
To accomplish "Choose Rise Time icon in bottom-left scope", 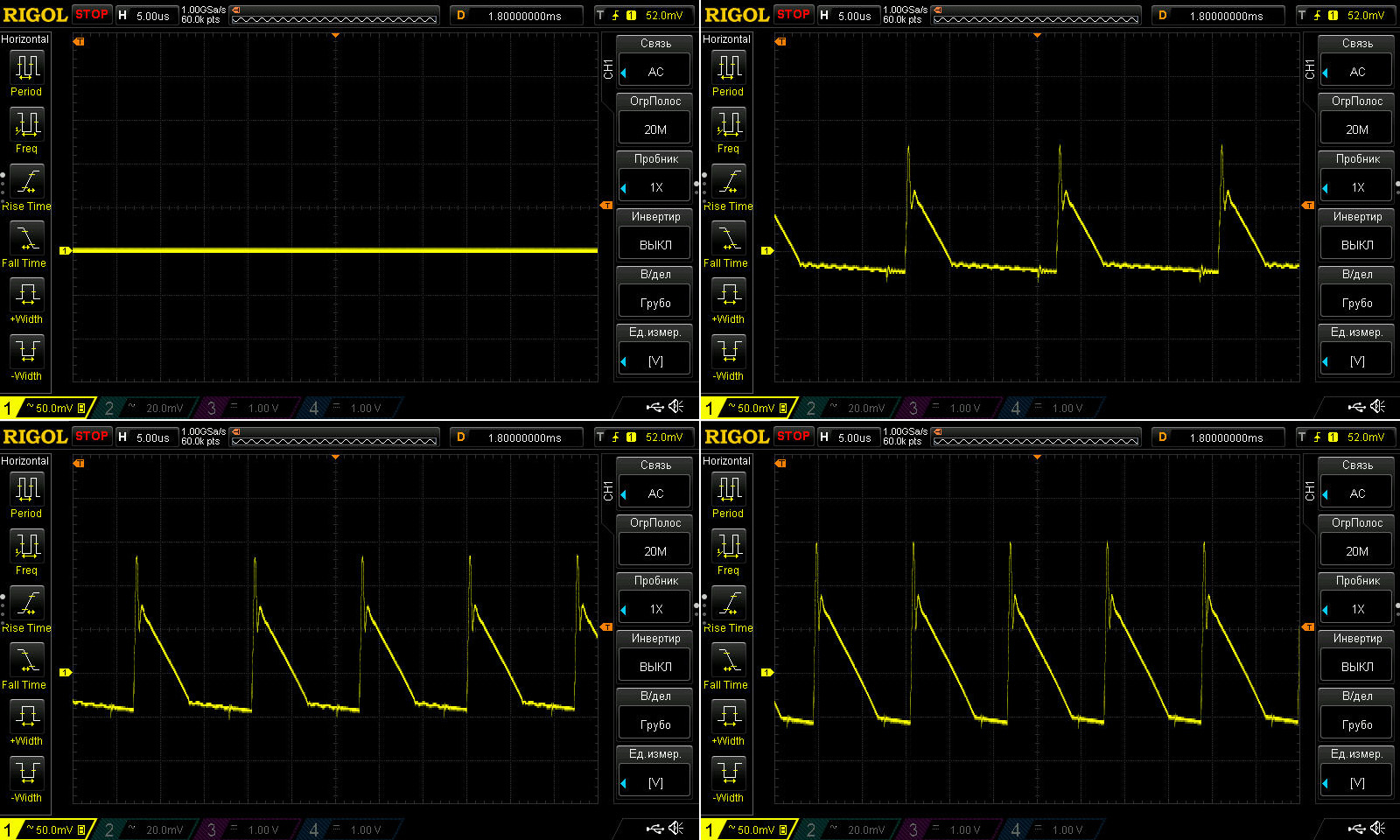I will 27,603.
